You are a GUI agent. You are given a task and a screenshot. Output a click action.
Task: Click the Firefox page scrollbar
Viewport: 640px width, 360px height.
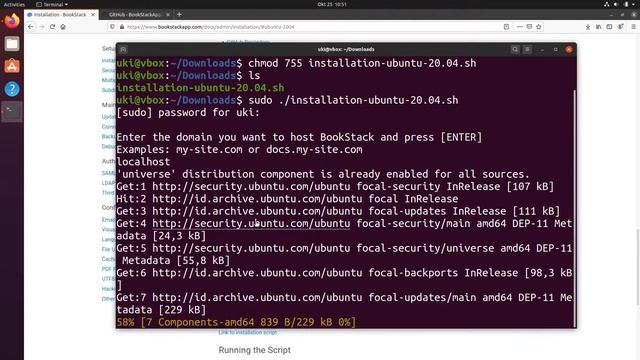coord(638,267)
